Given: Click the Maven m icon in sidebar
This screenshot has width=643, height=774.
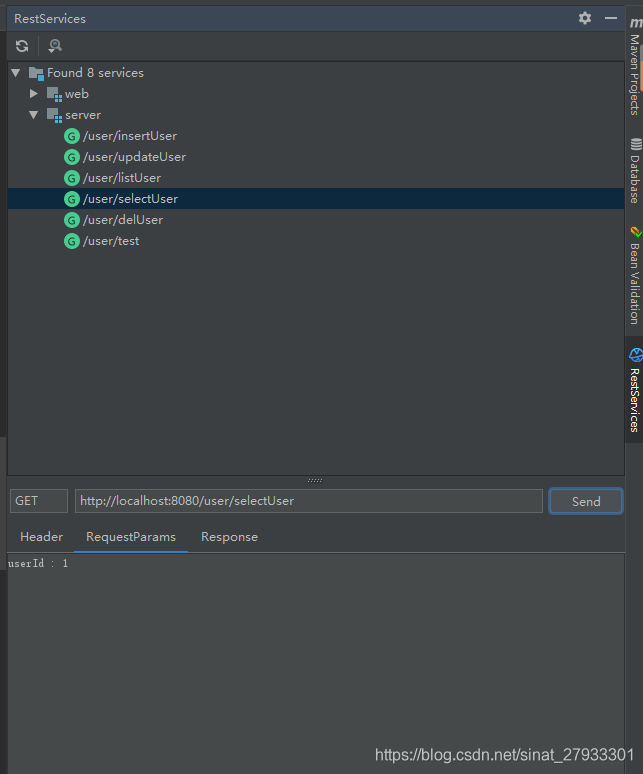Looking at the screenshot, I should (x=636, y=23).
